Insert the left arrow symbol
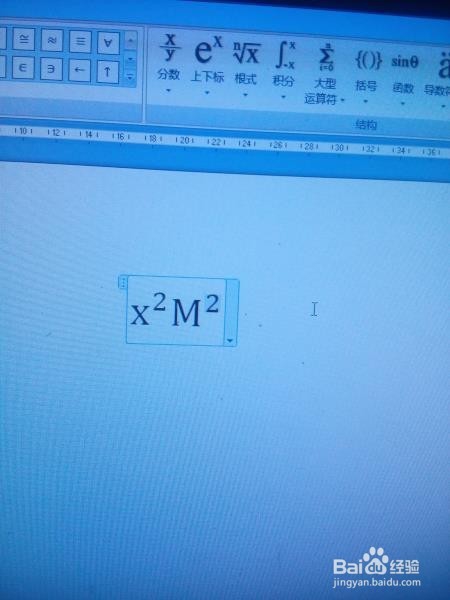The height and width of the screenshot is (600, 450). (x=79, y=70)
